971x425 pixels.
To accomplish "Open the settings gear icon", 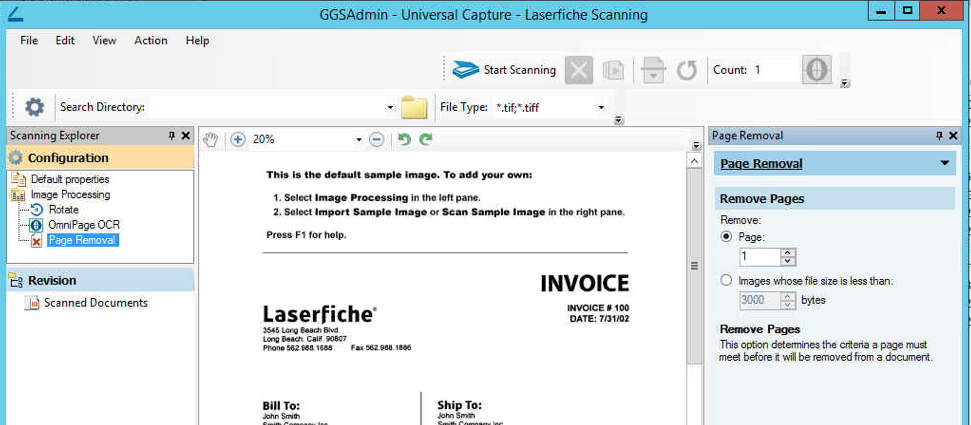I will pyautogui.click(x=34, y=107).
